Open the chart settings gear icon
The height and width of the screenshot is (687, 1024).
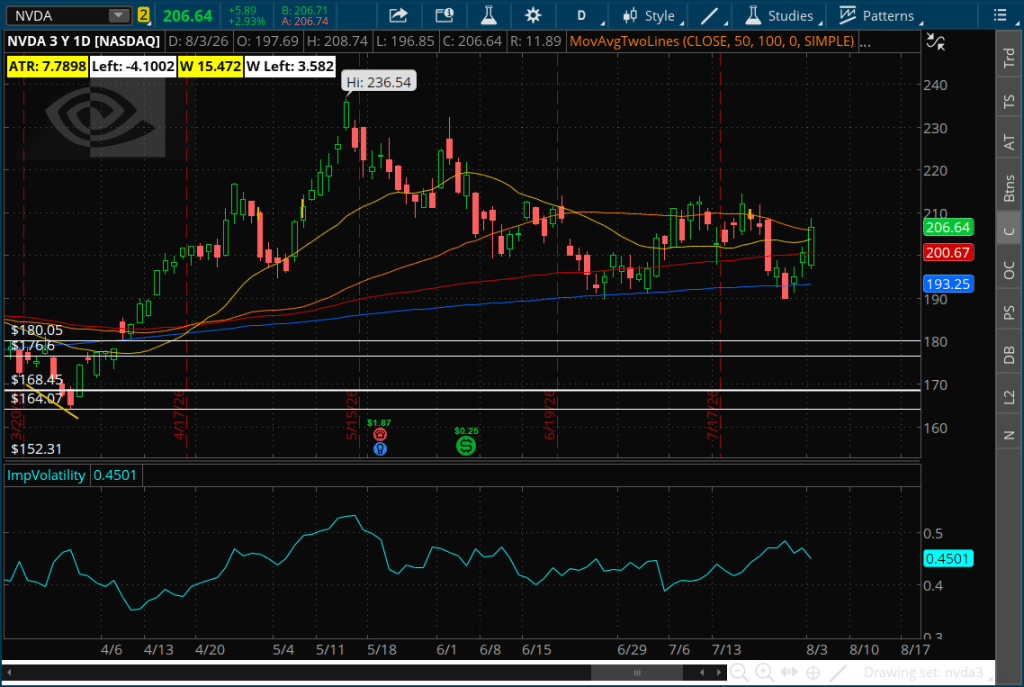[533, 15]
